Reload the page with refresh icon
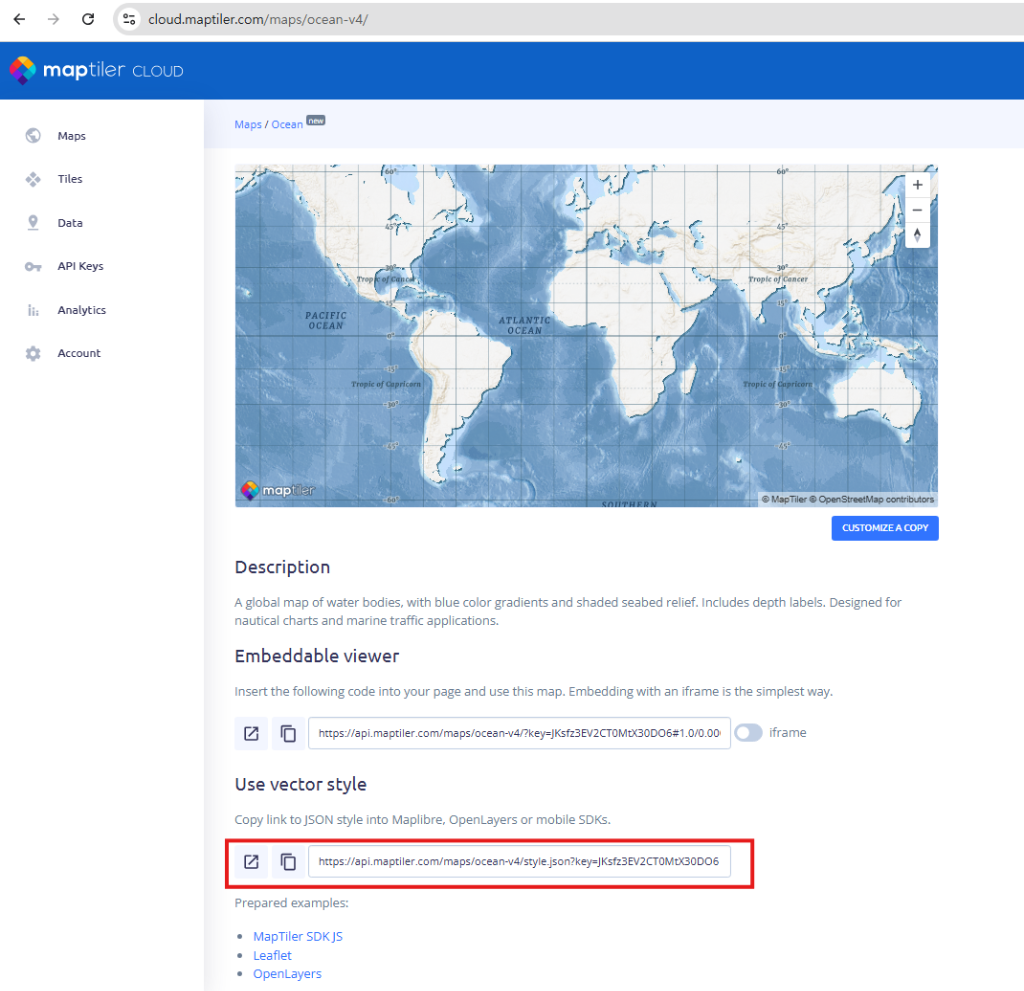Viewport: 1024px width, 991px height. pos(88,20)
